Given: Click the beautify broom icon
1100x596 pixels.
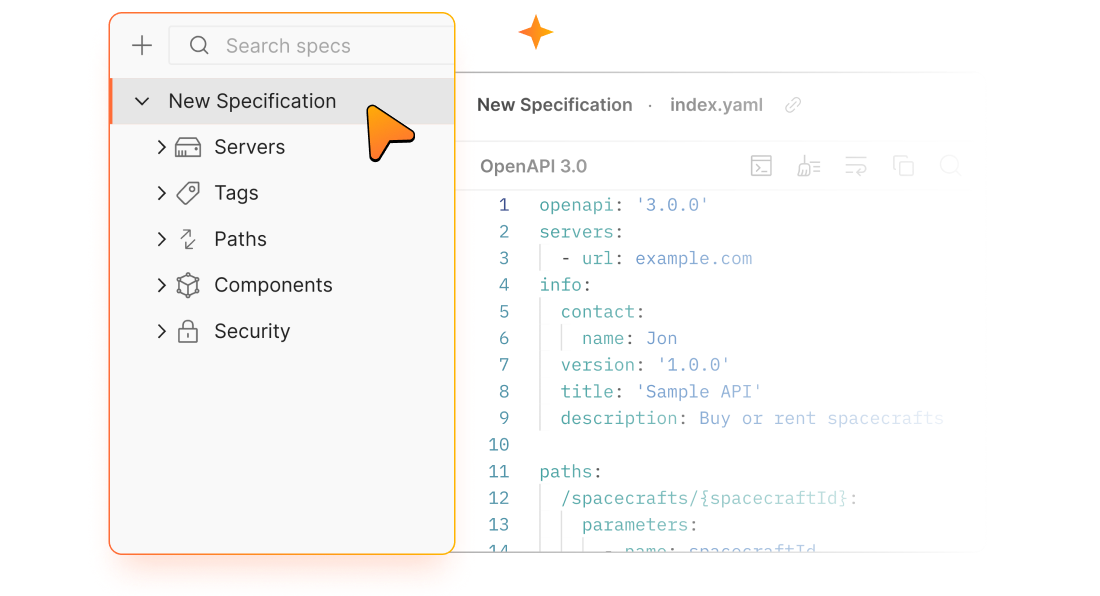Looking at the screenshot, I should (x=808, y=166).
